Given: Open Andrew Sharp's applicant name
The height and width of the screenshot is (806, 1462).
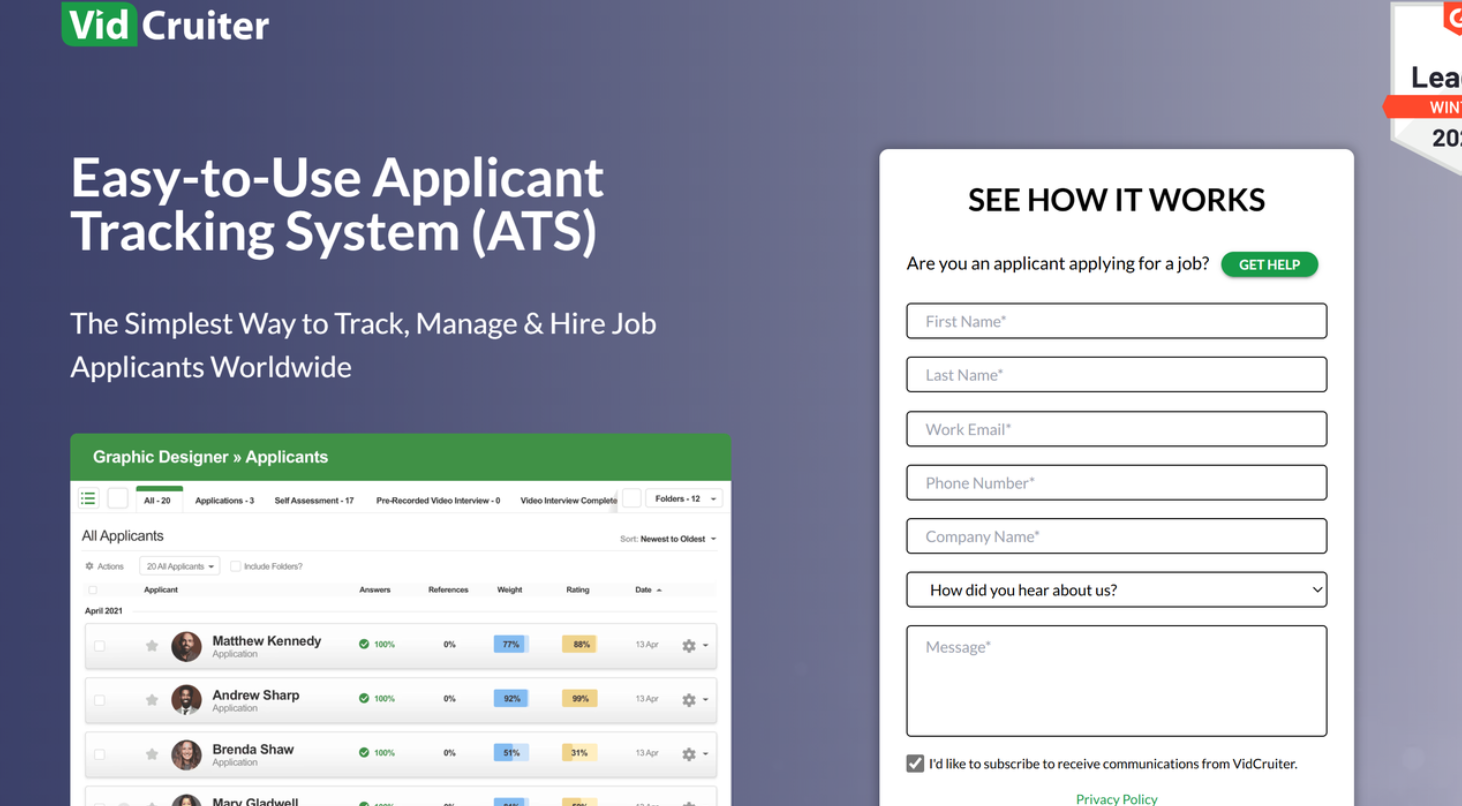Looking at the screenshot, I should pyautogui.click(x=256, y=695).
